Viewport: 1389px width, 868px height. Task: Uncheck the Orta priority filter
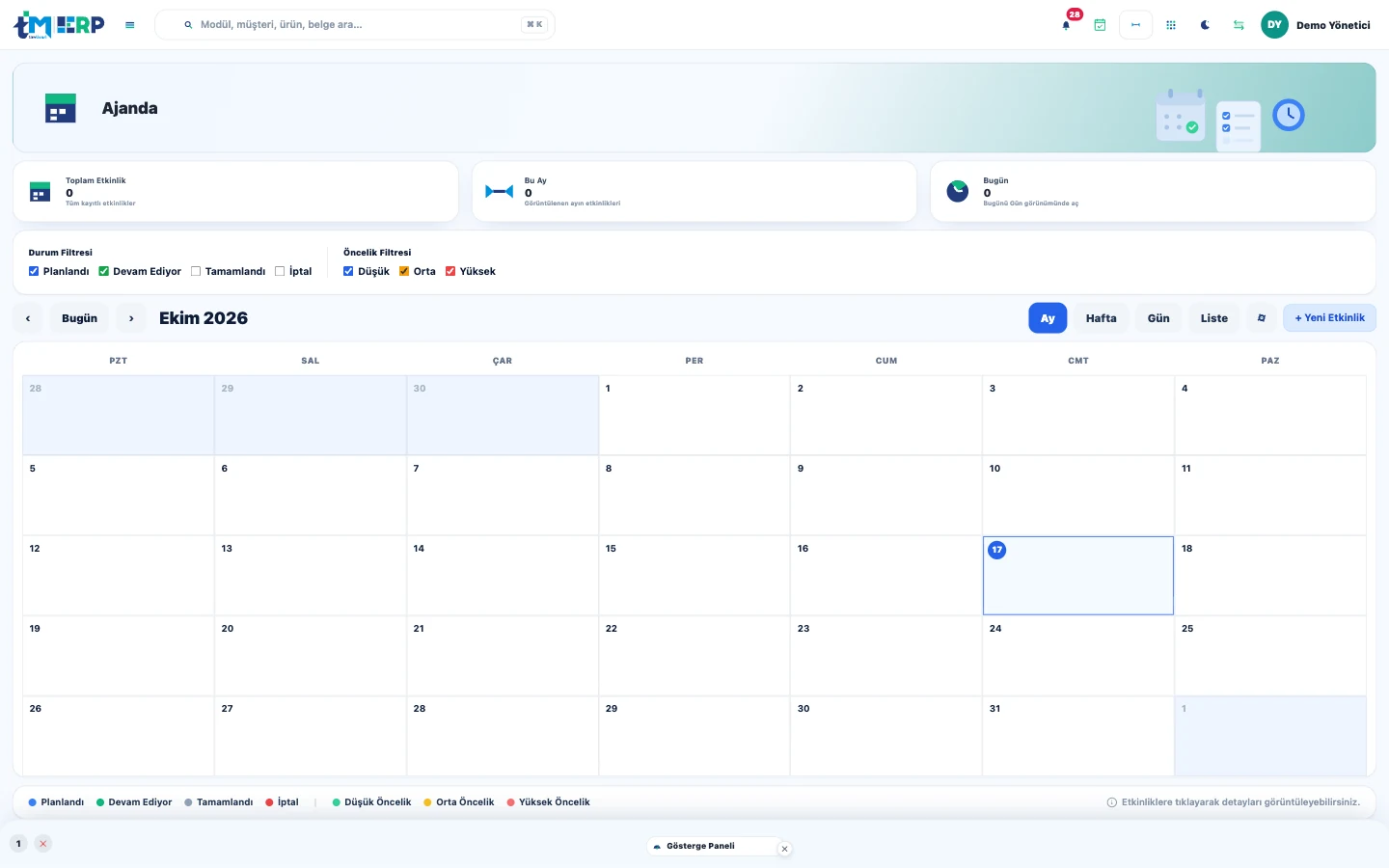[x=404, y=272]
